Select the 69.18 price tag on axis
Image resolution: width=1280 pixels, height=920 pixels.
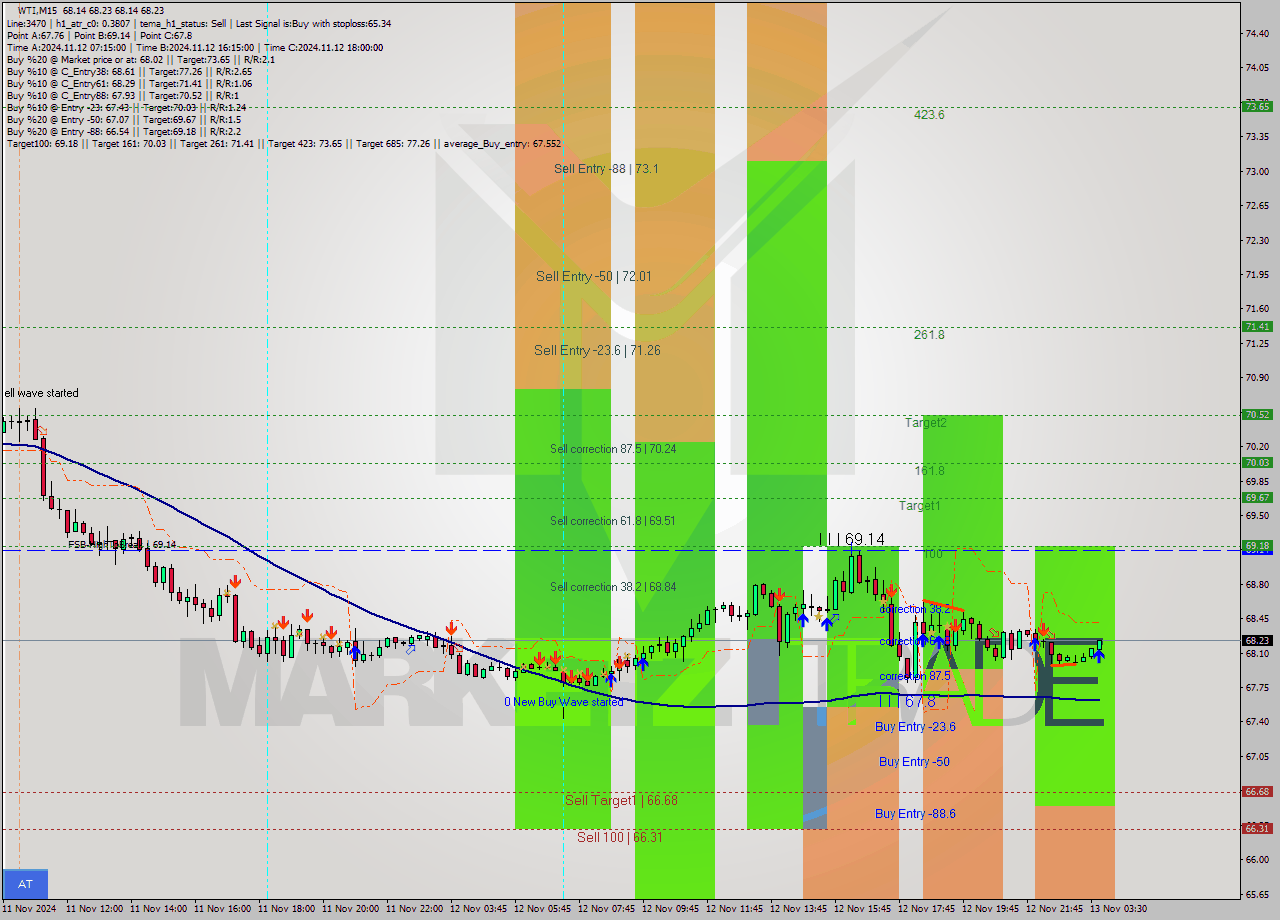tap(1257, 546)
